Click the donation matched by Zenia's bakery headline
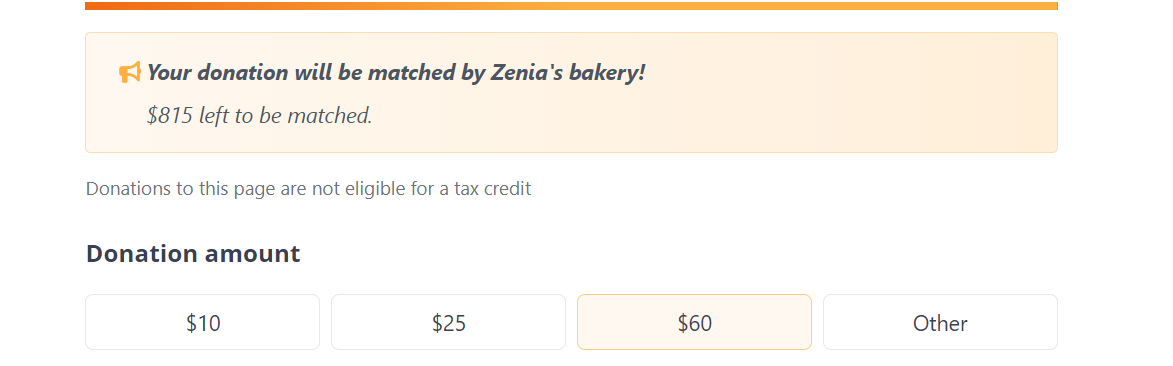This screenshot has height=366, width=1173. pyautogui.click(x=396, y=73)
